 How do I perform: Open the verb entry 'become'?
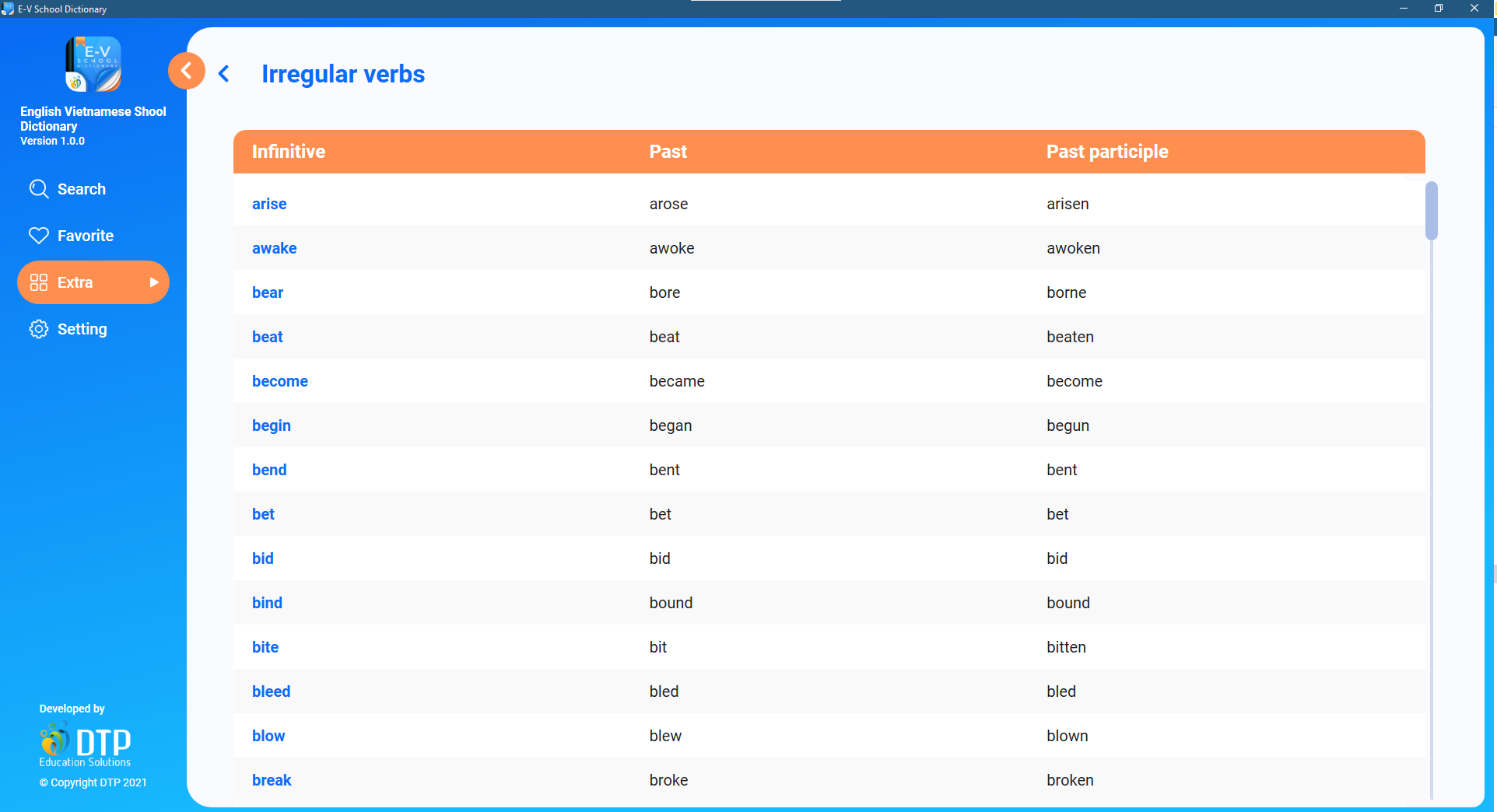pyautogui.click(x=280, y=381)
